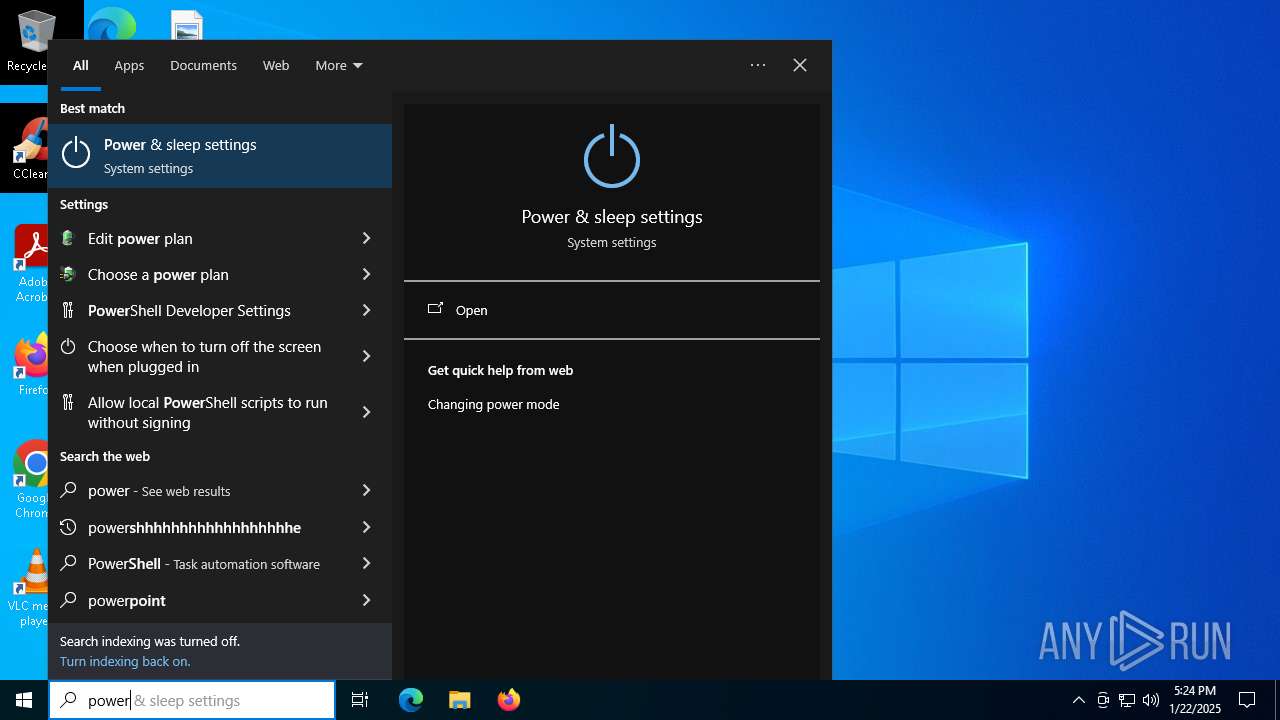Image resolution: width=1280 pixels, height=720 pixels.
Task: Open File Explorer from the taskbar
Action: point(459,700)
